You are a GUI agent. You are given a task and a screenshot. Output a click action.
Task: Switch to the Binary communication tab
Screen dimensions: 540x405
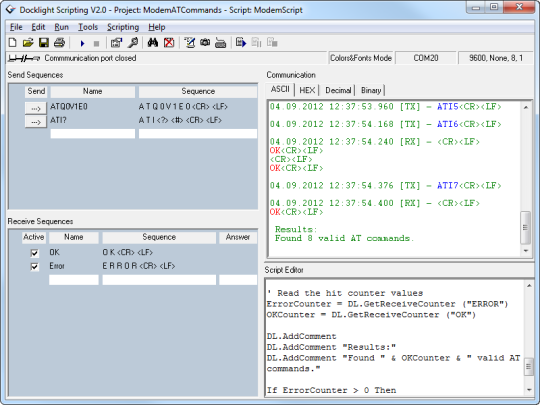point(371,90)
